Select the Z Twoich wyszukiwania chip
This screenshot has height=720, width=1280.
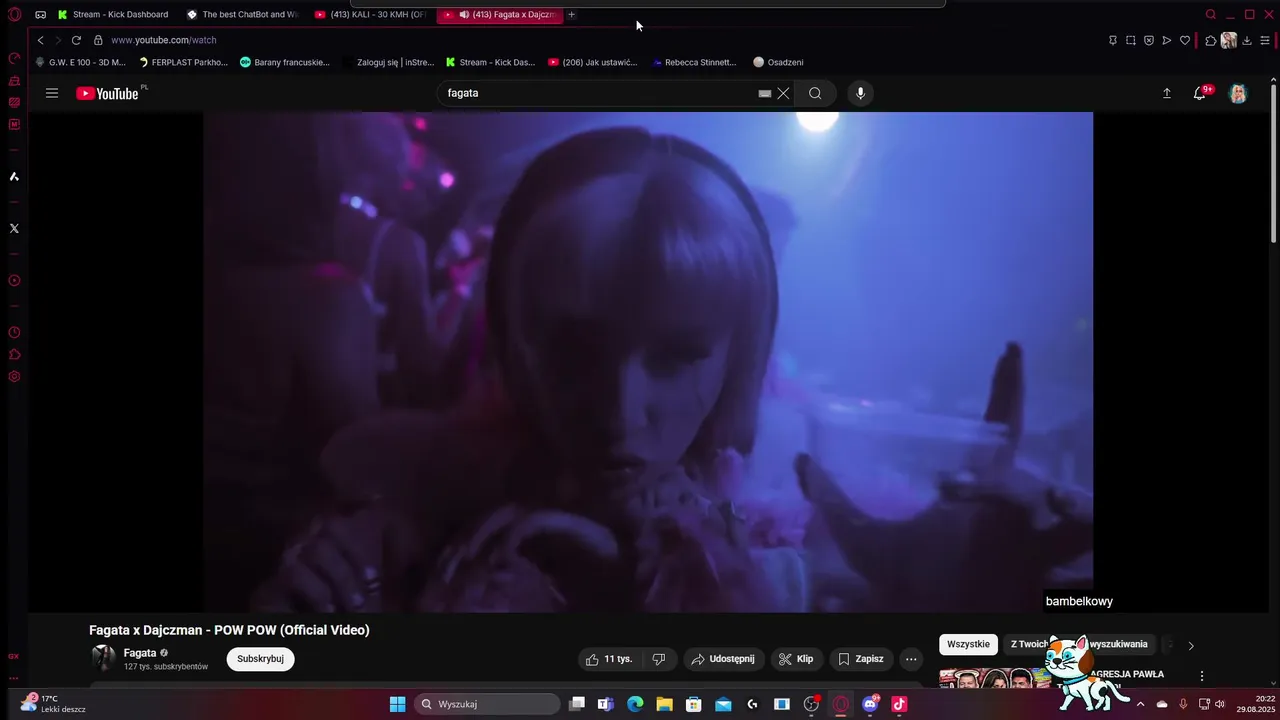1079,644
